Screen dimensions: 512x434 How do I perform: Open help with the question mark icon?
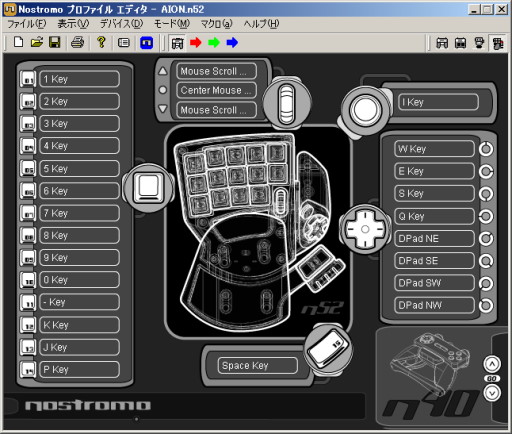tap(101, 42)
